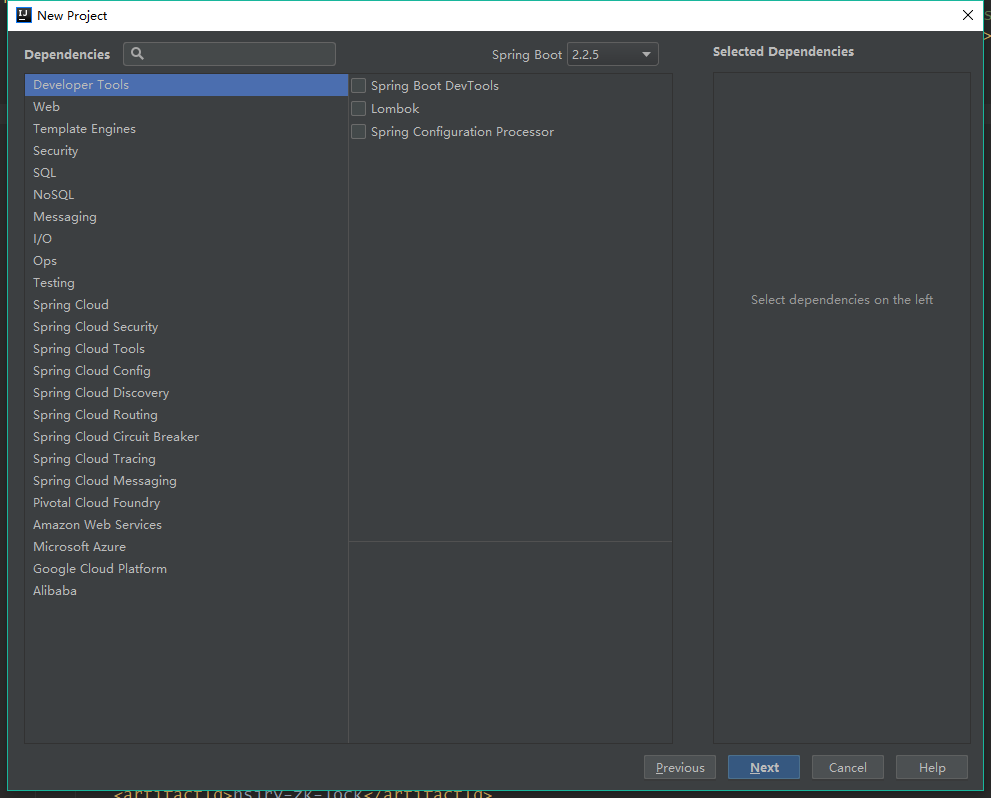This screenshot has height=798, width=991.
Task: Open Pivotal Cloud Foundry category
Action: pyautogui.click(x=186, y=503)
